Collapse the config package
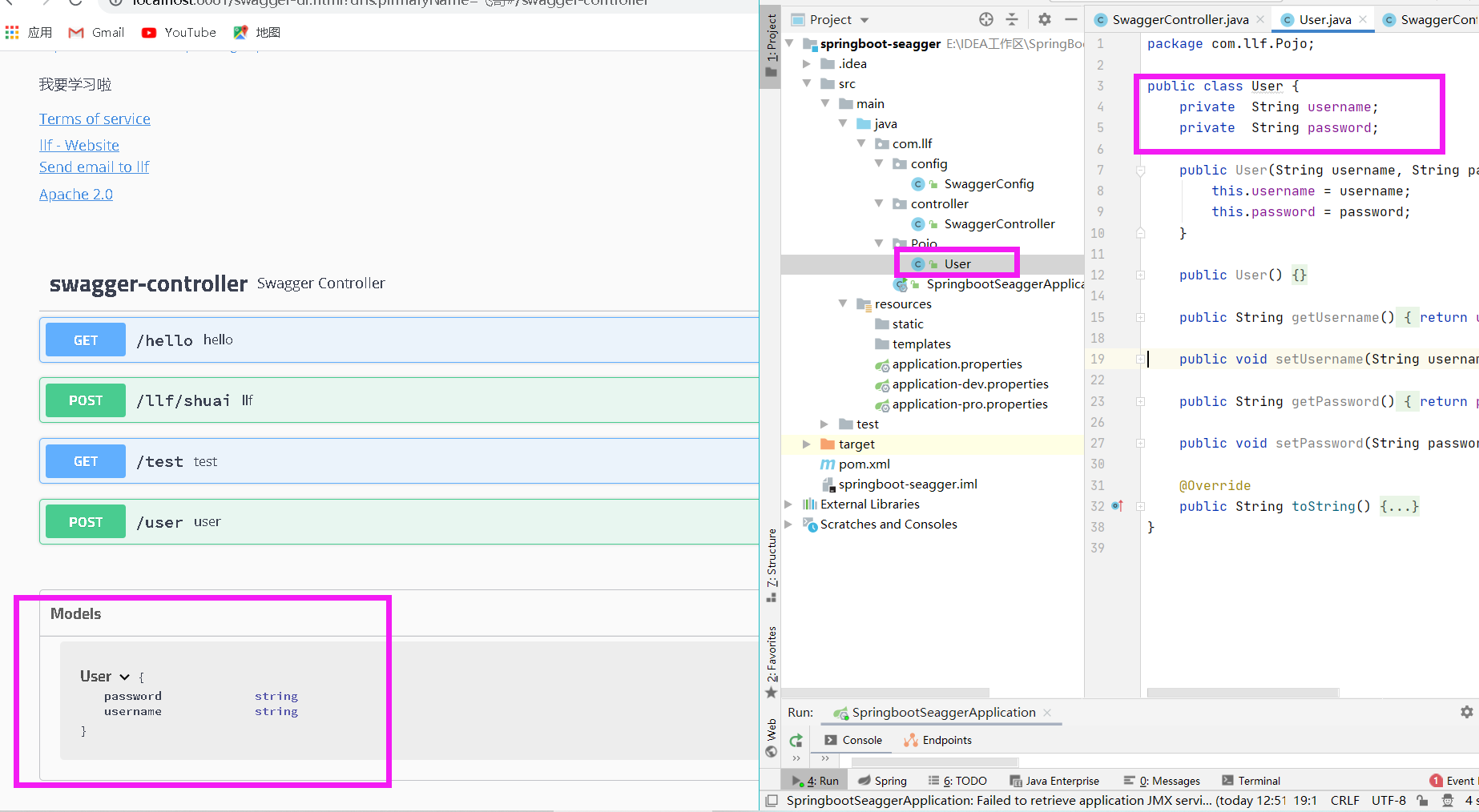The image size is (1479, 812). (879, 163)
